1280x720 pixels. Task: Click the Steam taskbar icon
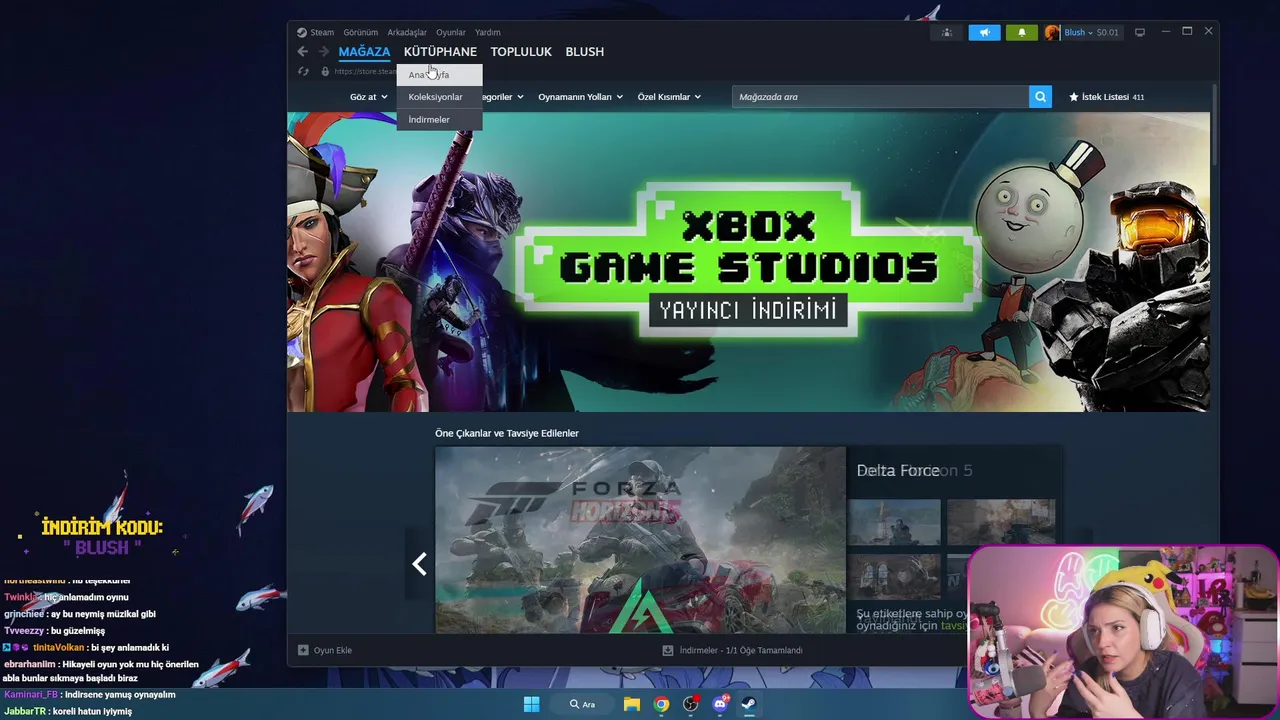(748, 704)
